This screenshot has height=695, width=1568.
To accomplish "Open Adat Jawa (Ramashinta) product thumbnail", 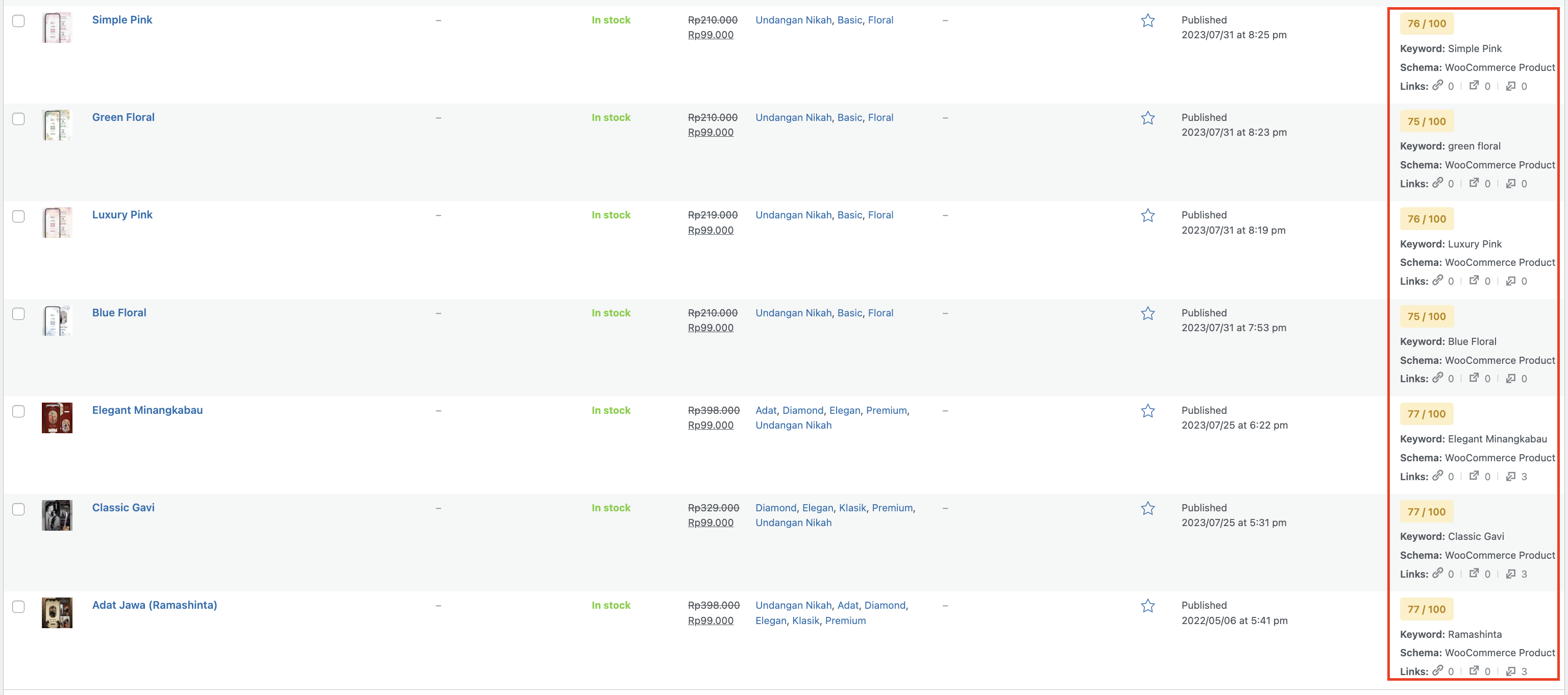I will click(x=57, y=612).
